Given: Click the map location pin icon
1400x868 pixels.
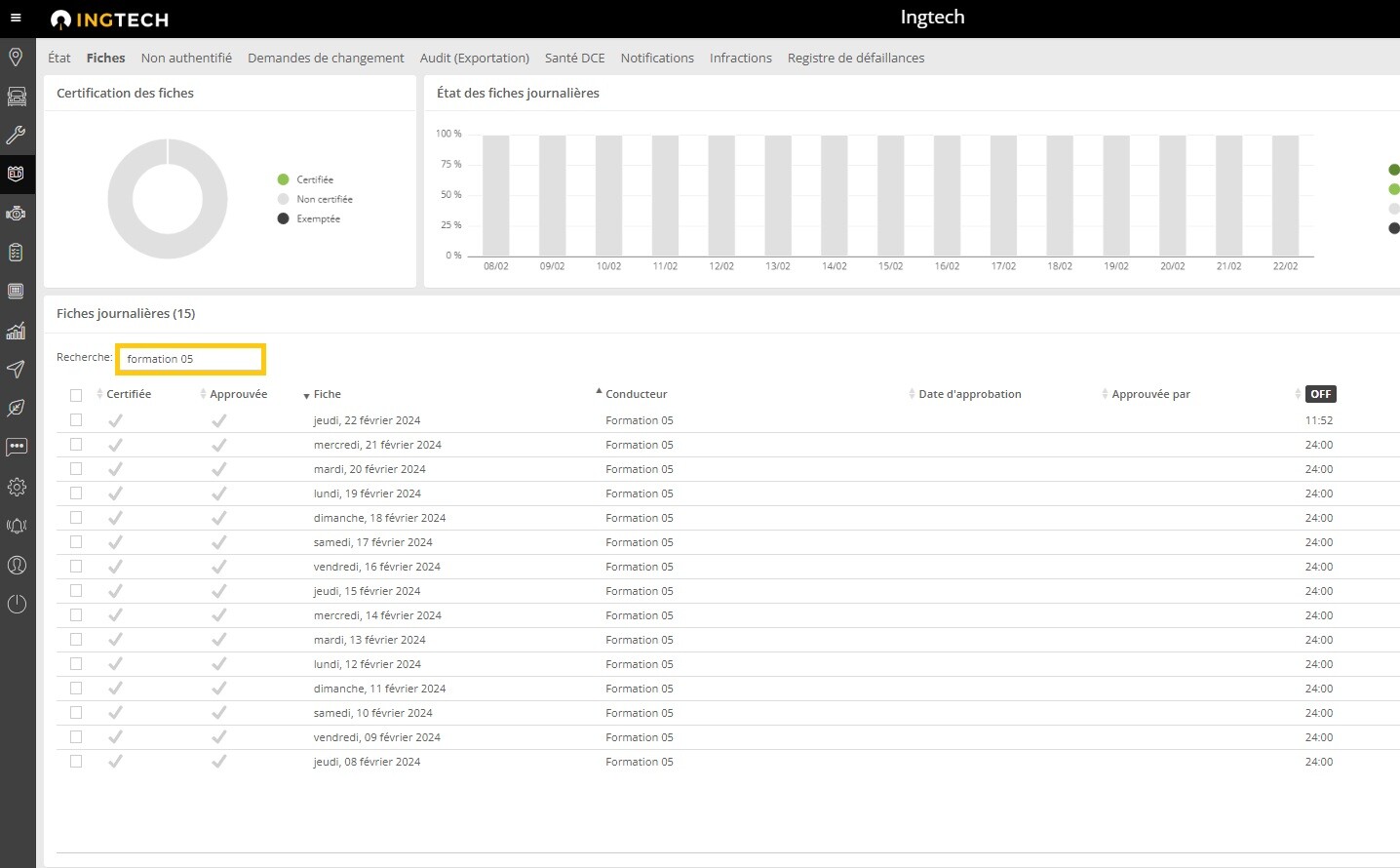Looking at the screenshot, I should (x=16, y=57).
